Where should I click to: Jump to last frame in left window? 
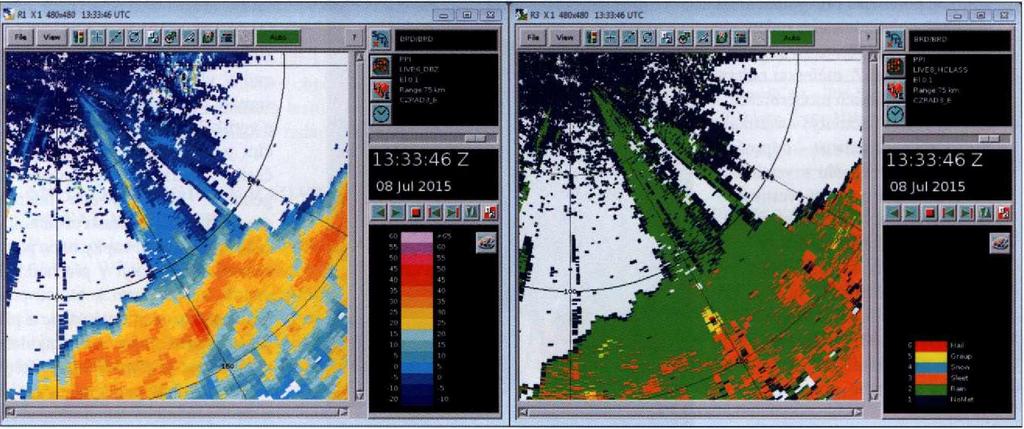pyautogui.click(x=453, y=212)
